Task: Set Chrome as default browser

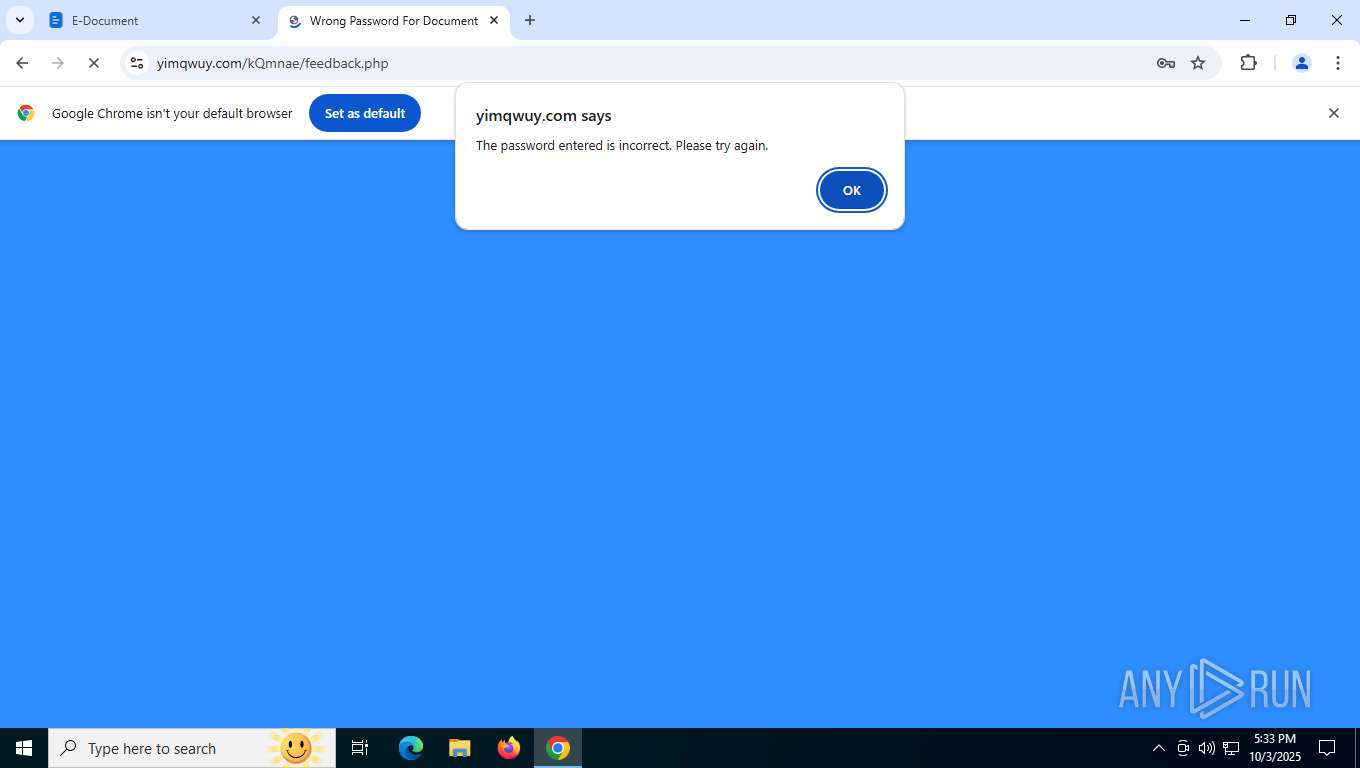Action: (x=364, y=113)
